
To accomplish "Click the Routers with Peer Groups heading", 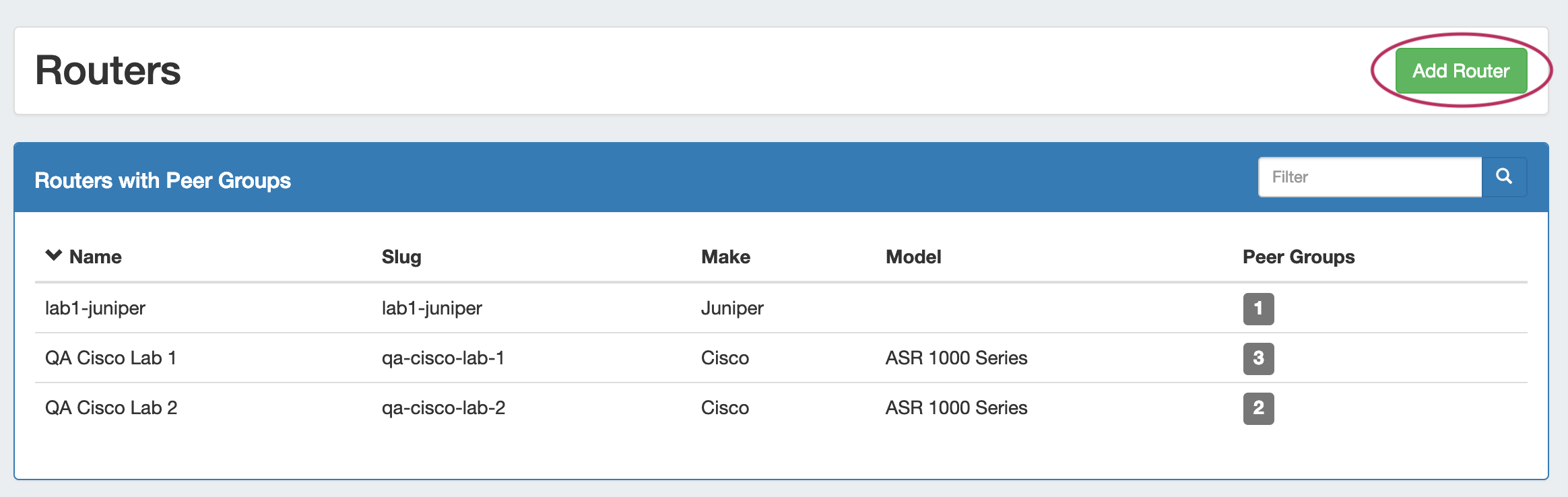I will (x=162, y=180).
